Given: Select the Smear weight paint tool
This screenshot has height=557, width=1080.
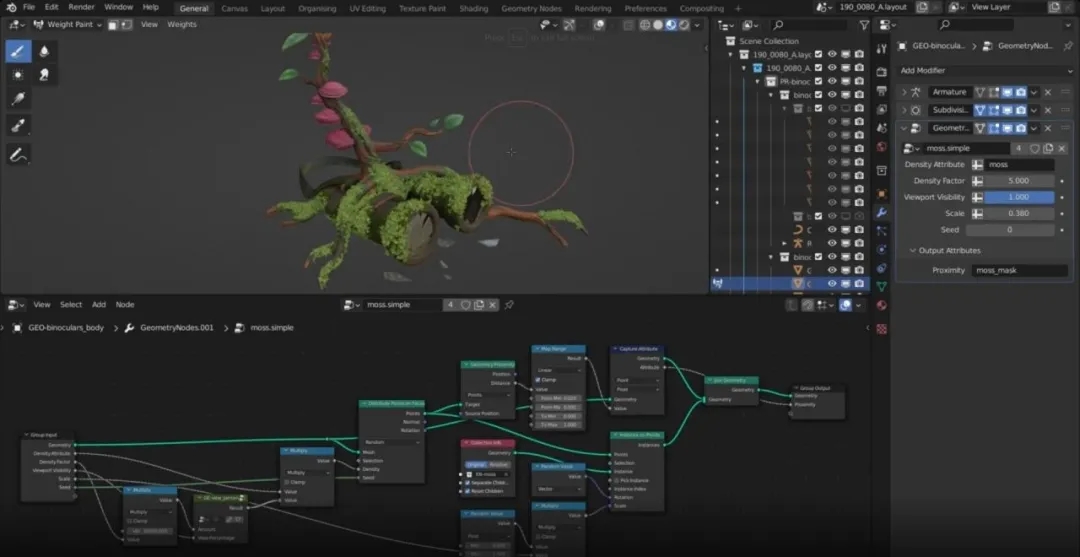Looking at the screenshot, I should pyautogui.click(x=45, y=74).
